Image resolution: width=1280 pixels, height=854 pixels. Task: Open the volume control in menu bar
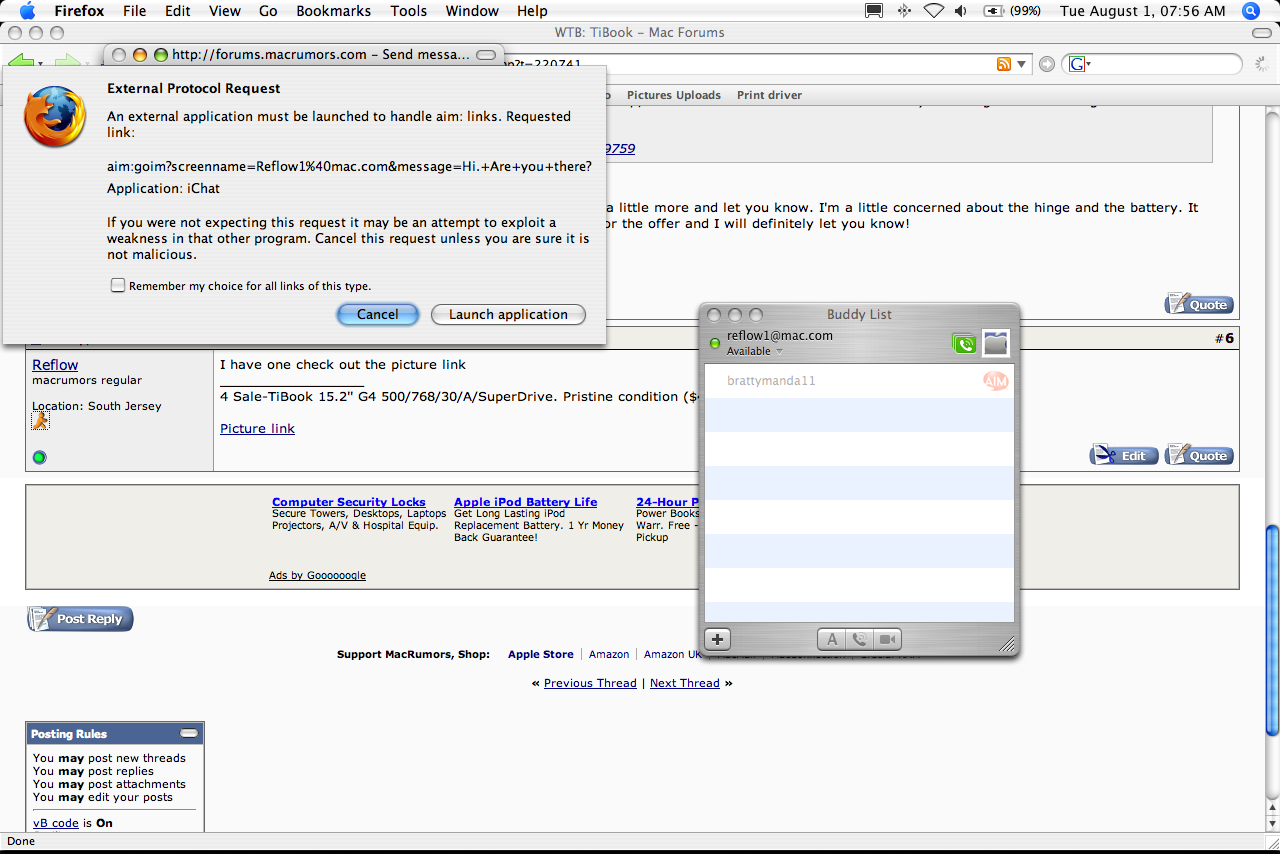961,11
